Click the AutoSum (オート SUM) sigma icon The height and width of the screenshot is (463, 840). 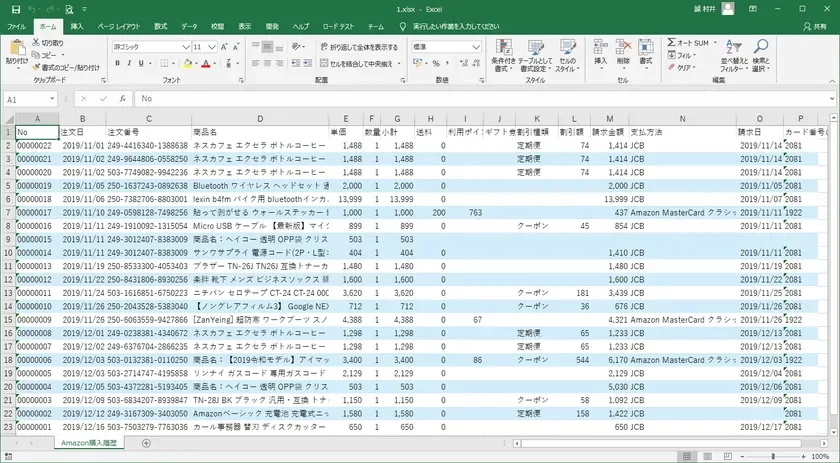[x=671, y=42]
